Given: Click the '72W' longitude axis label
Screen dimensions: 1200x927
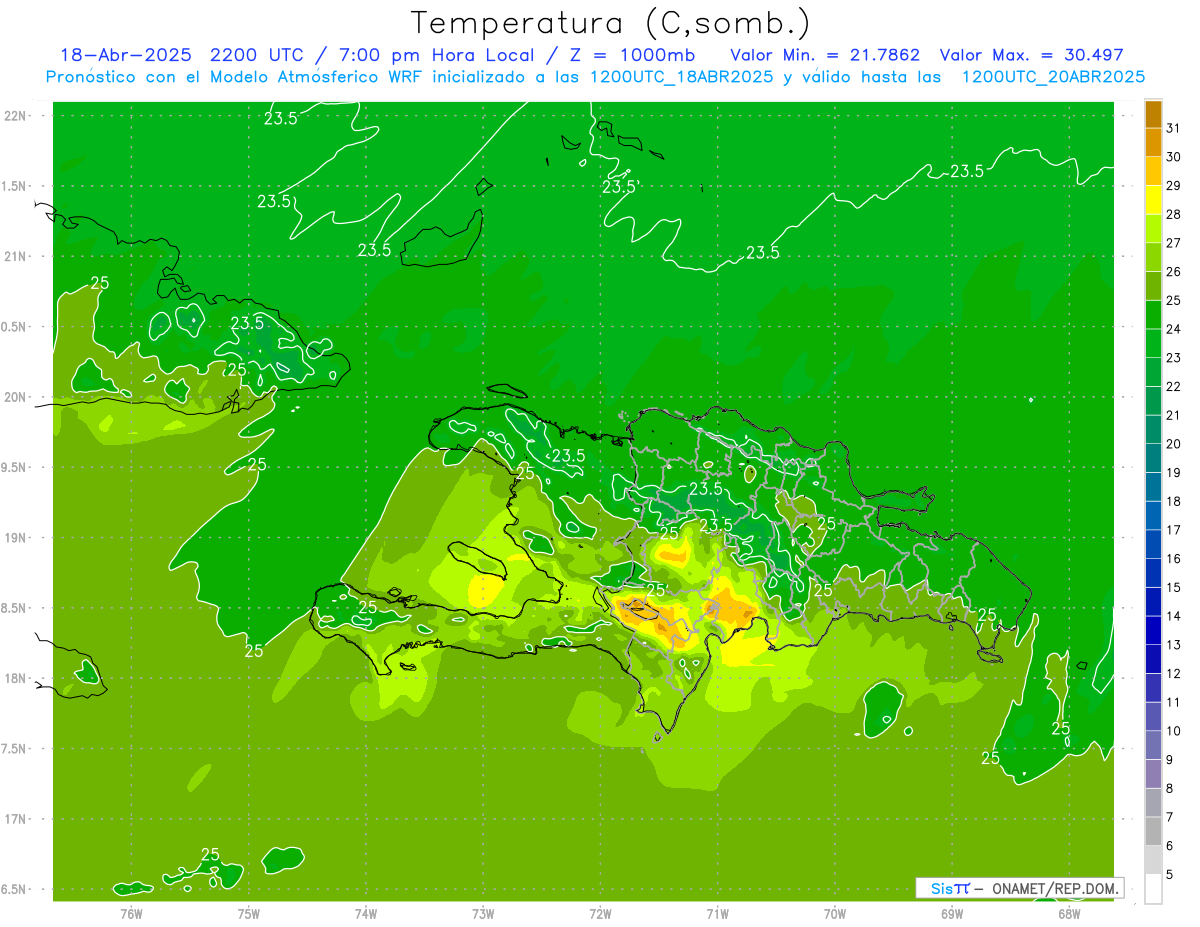Looking at the screenshot, I should coord(600,913).
